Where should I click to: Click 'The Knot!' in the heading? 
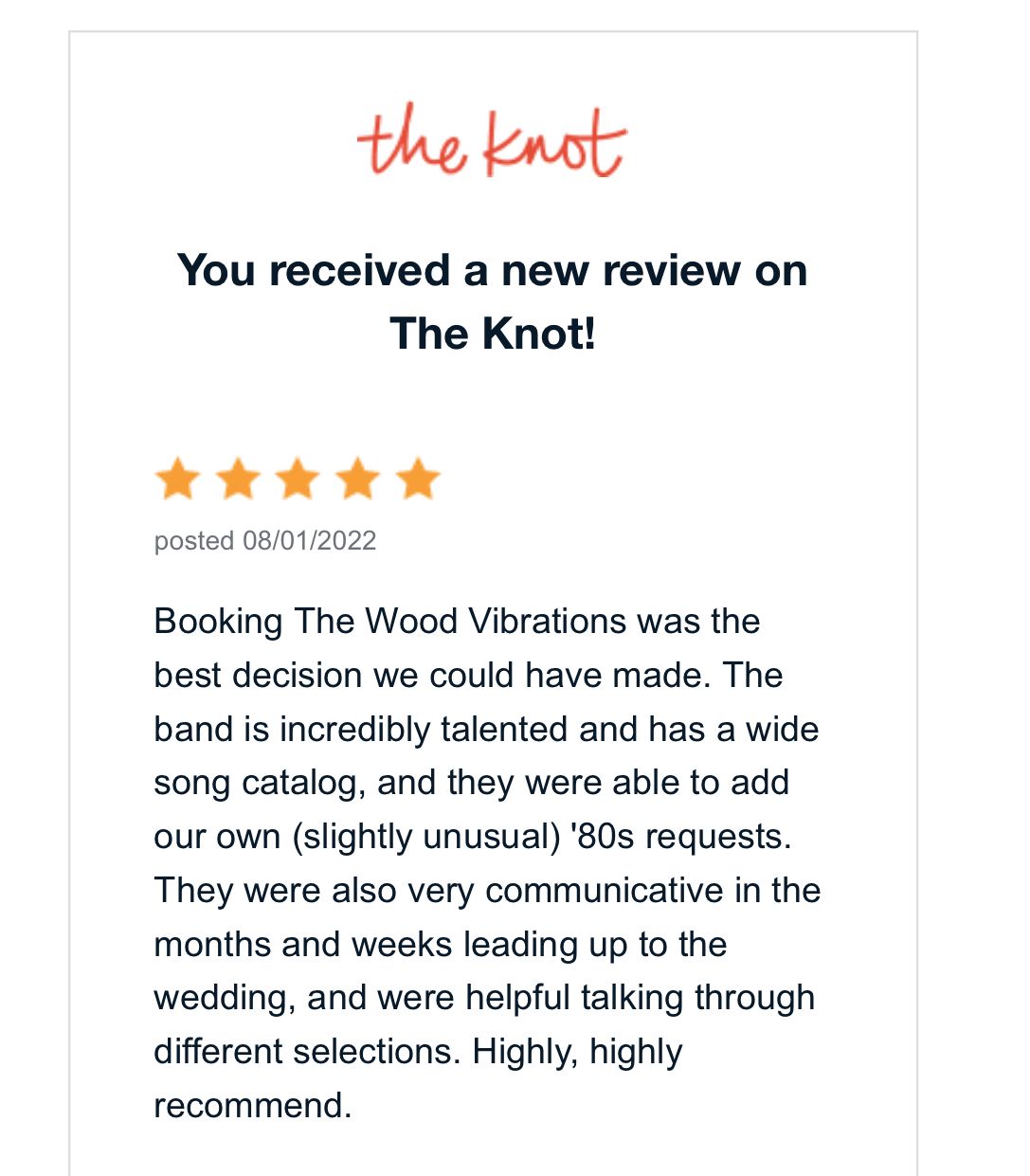pos(493,334)
